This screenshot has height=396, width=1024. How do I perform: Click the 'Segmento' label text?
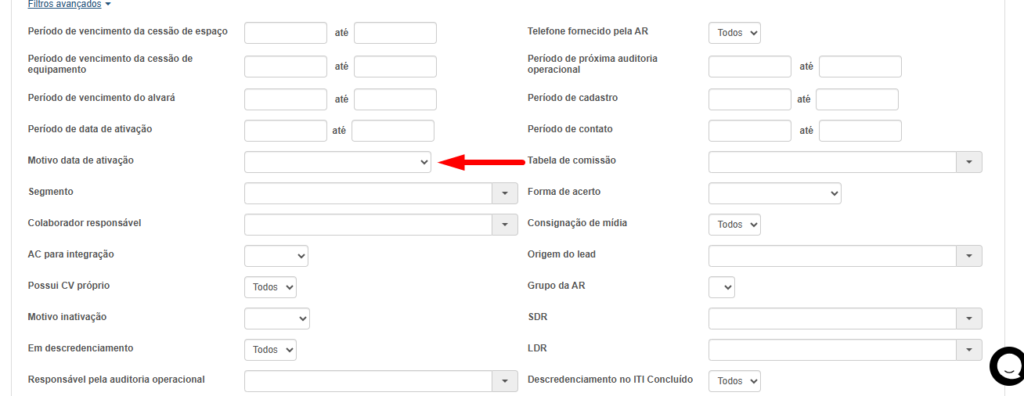pyautogui.click(x=51, y=191)
